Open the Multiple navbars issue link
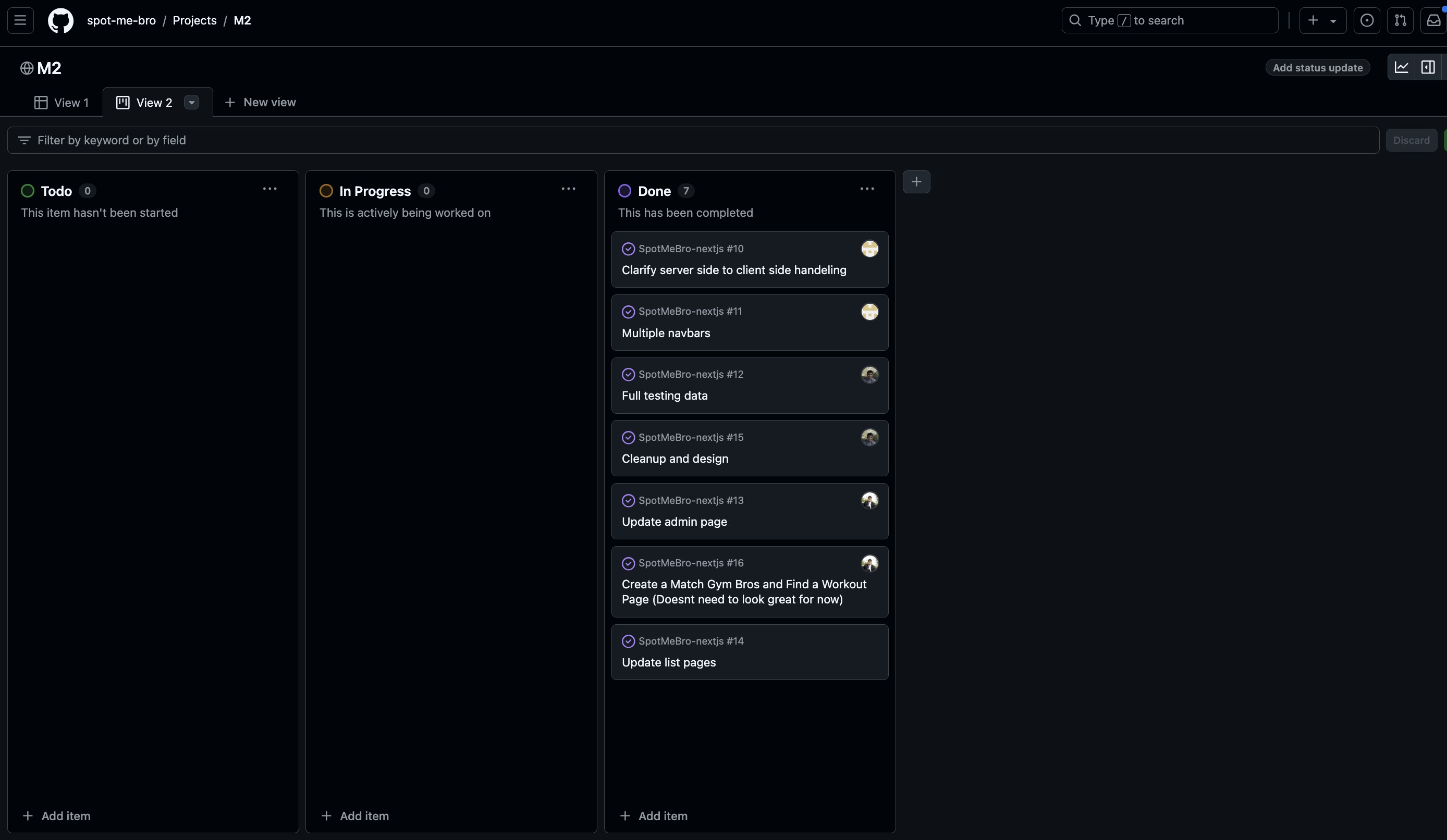Viewport: 1447px width, 840px height. pyautogui.click(x=666, y=333)
